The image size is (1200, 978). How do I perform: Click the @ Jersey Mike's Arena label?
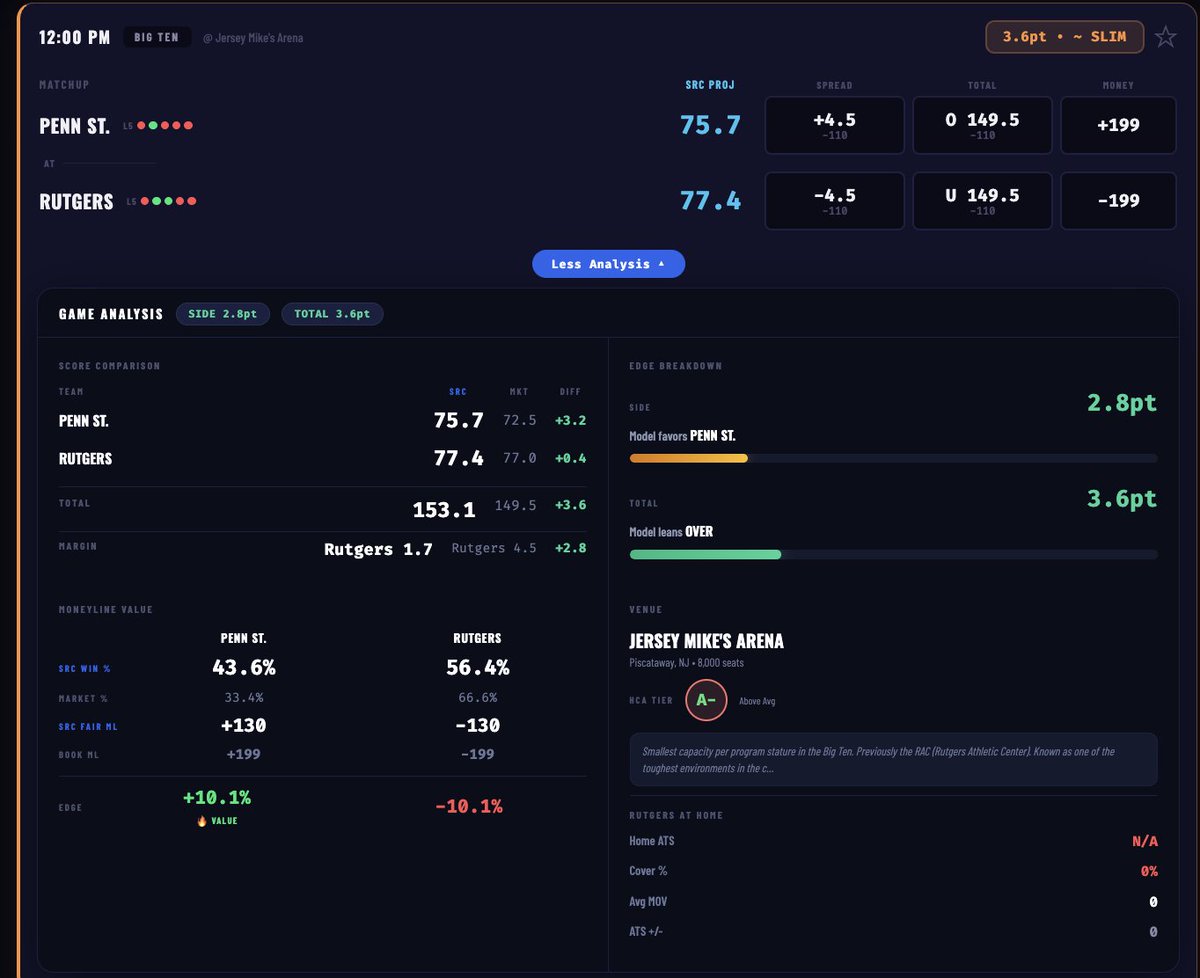pos(253,38)
